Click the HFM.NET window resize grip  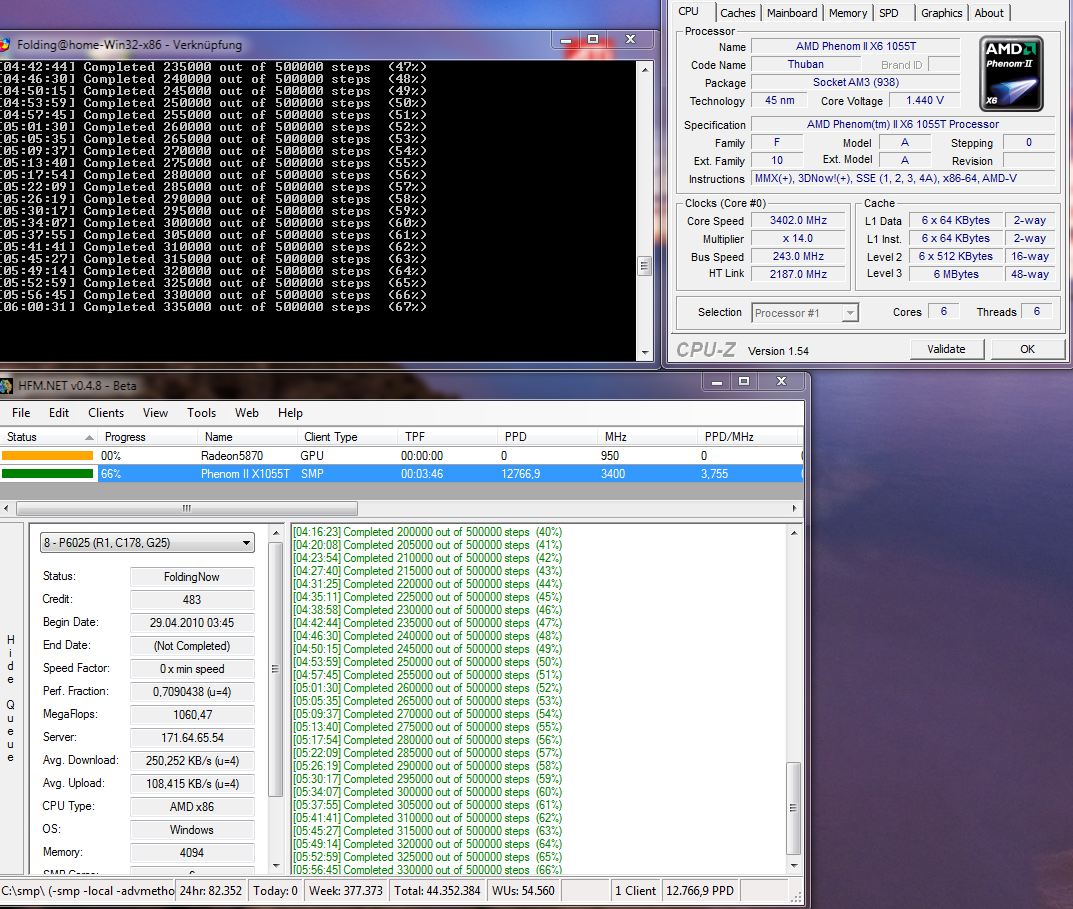(x=796, y=895)
